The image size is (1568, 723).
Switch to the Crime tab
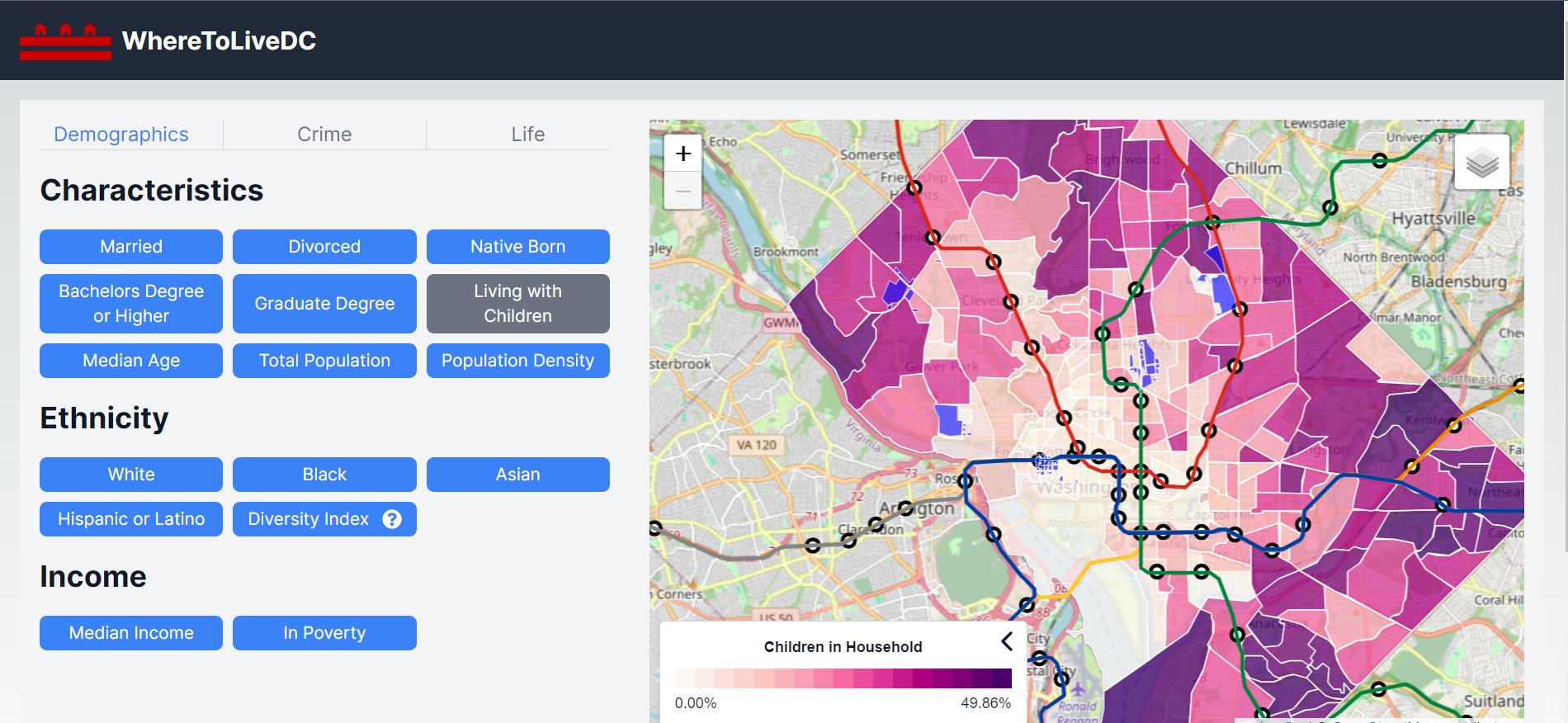pyautogui.click(x=324, y=135)
